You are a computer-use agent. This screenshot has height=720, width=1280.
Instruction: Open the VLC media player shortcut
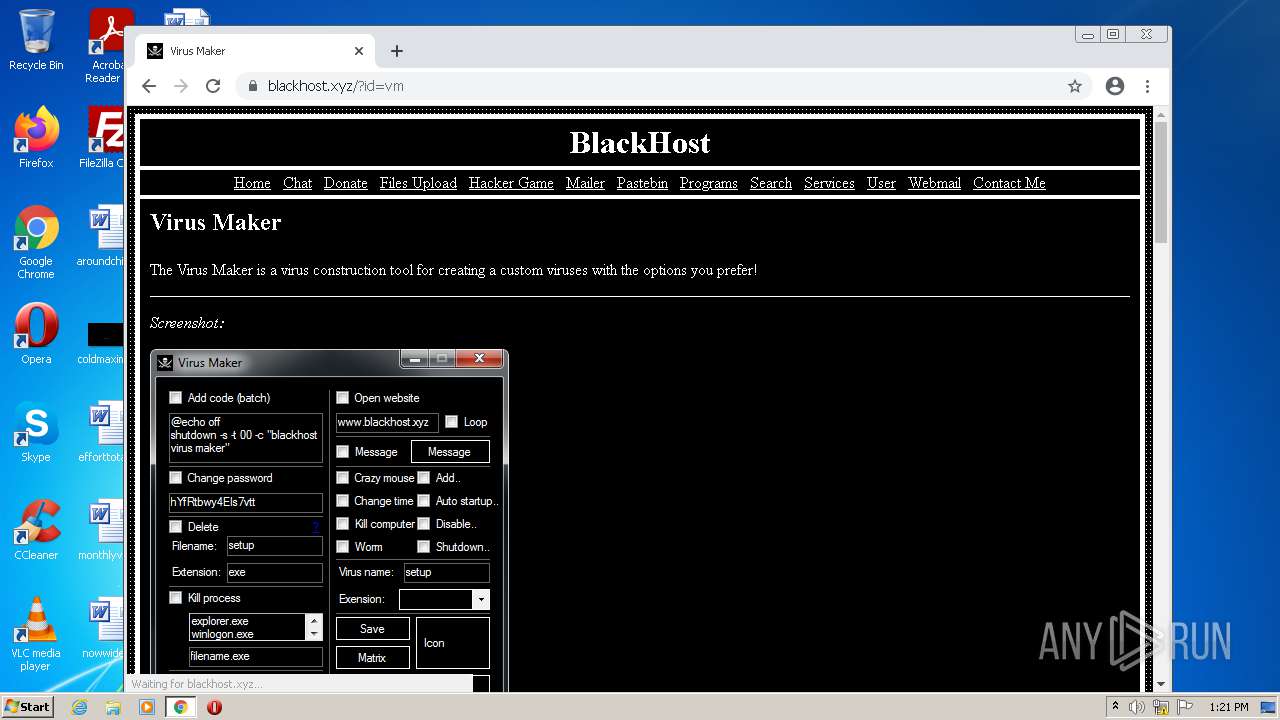(36, 635)
